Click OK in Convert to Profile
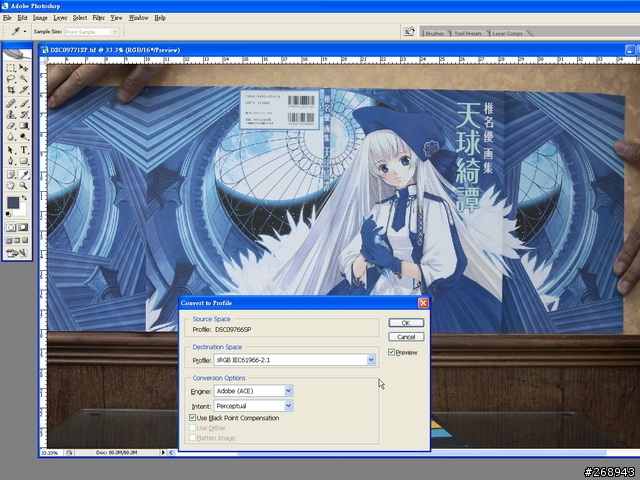Image resolution: width=640 pixels, height=480 pixels. 406,322
